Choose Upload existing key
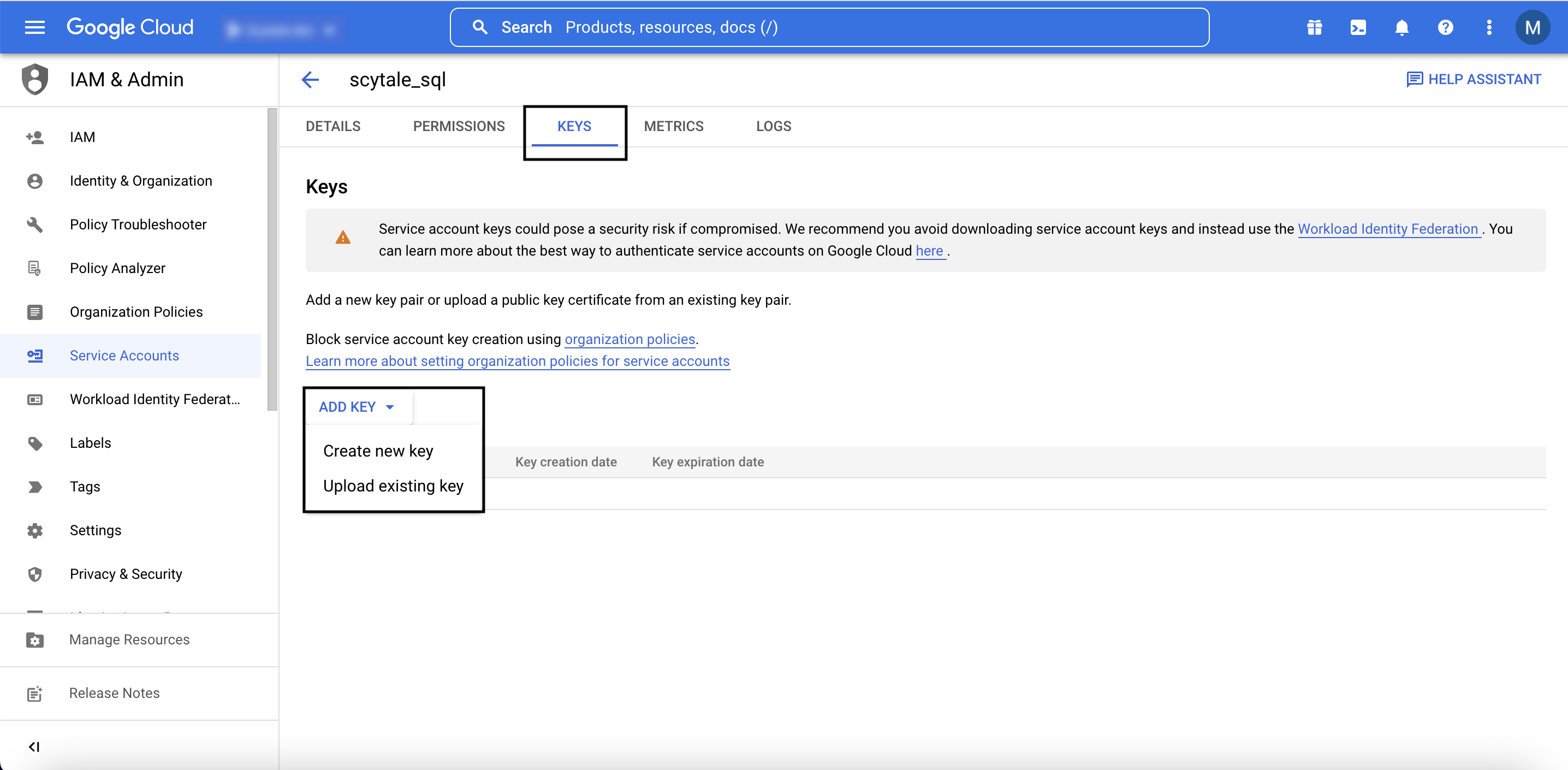 [393, 485]
